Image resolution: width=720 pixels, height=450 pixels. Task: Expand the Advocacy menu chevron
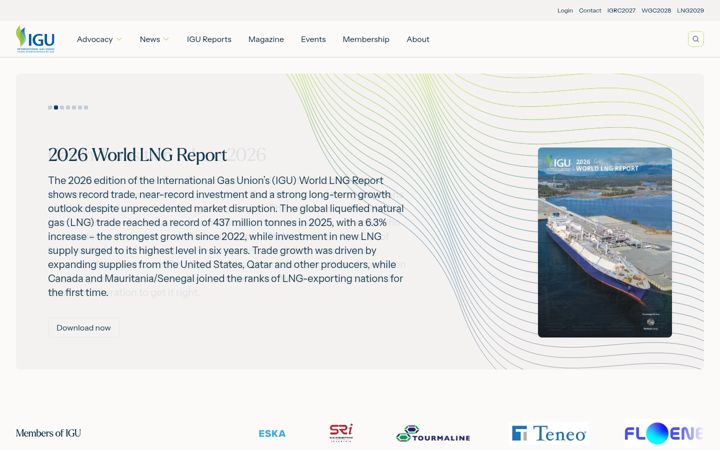point(119,39)
